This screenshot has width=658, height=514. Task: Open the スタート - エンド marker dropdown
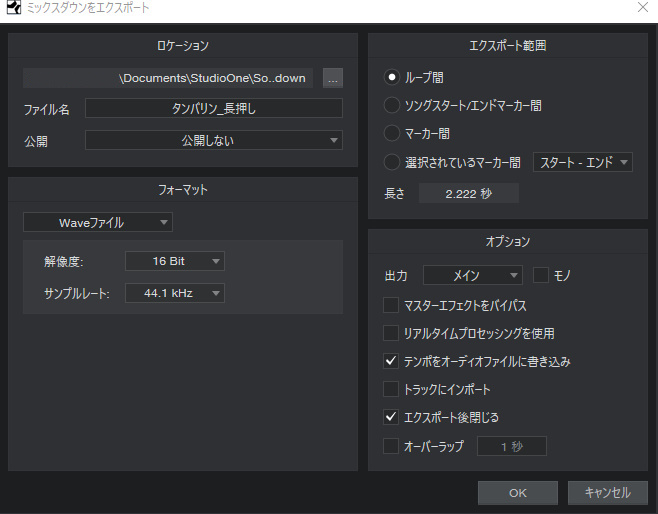tap(582, 162)
